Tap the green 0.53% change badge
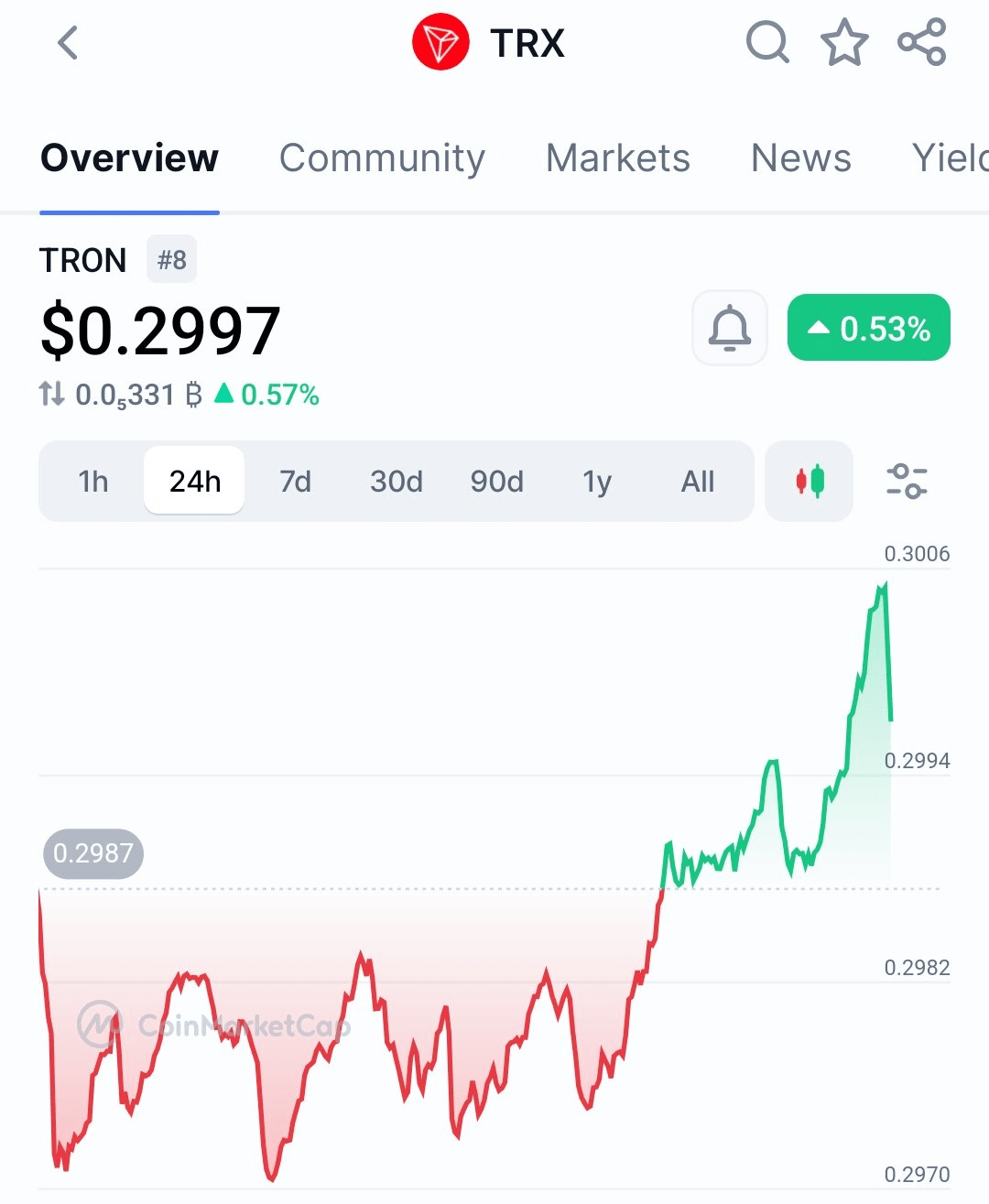The width and height of the screenshot is (989, 1204). point(869,327)
